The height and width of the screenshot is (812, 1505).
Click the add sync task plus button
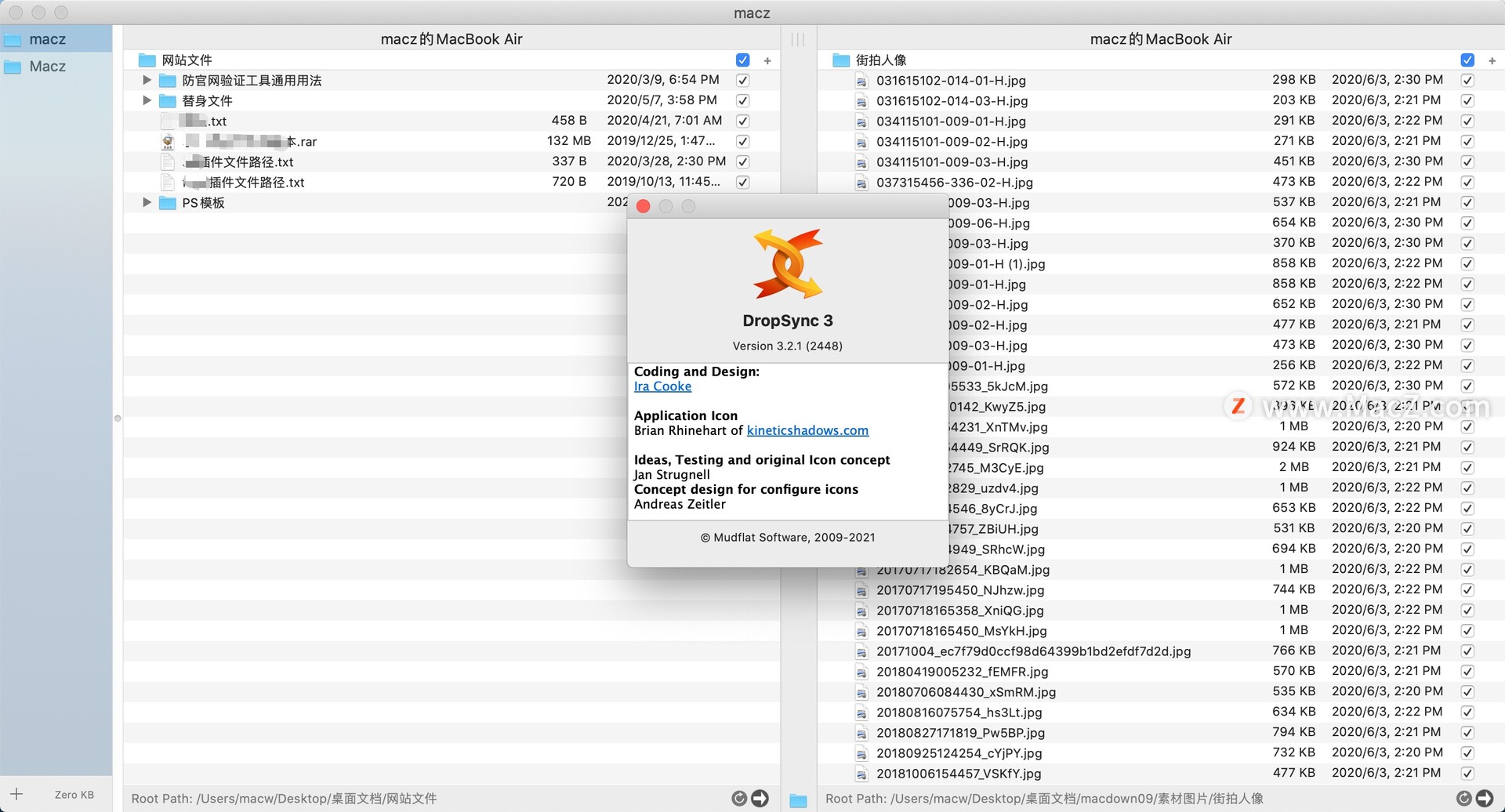click(16, 794)
